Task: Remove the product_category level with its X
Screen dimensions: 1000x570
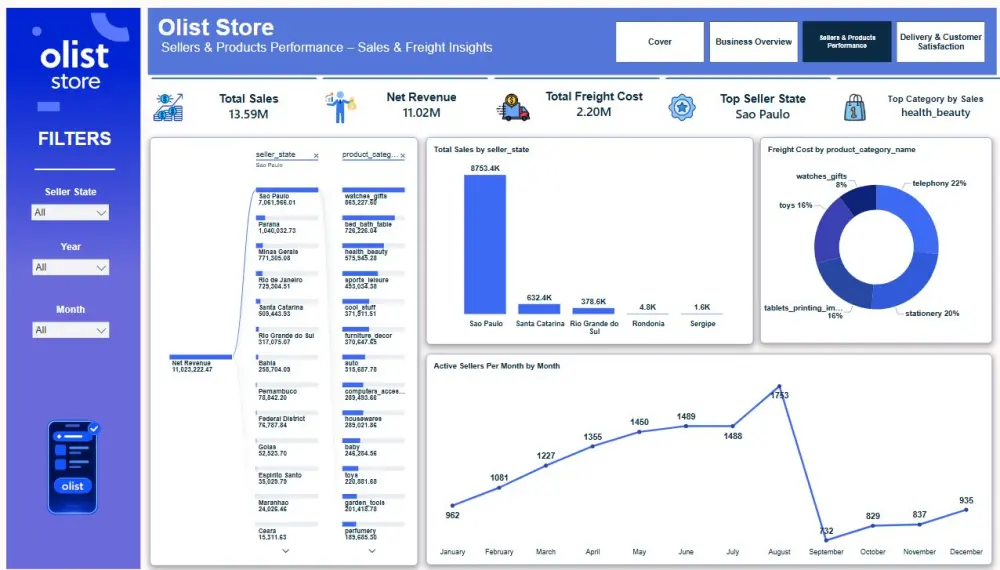Action: (402, 156)
